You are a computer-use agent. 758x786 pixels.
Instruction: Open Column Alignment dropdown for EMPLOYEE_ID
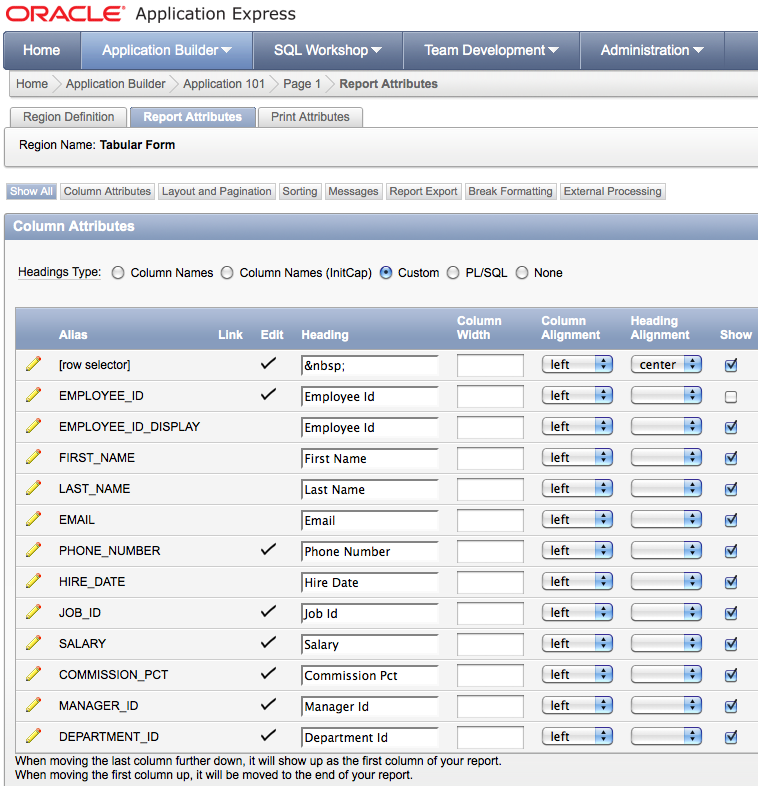577,396
